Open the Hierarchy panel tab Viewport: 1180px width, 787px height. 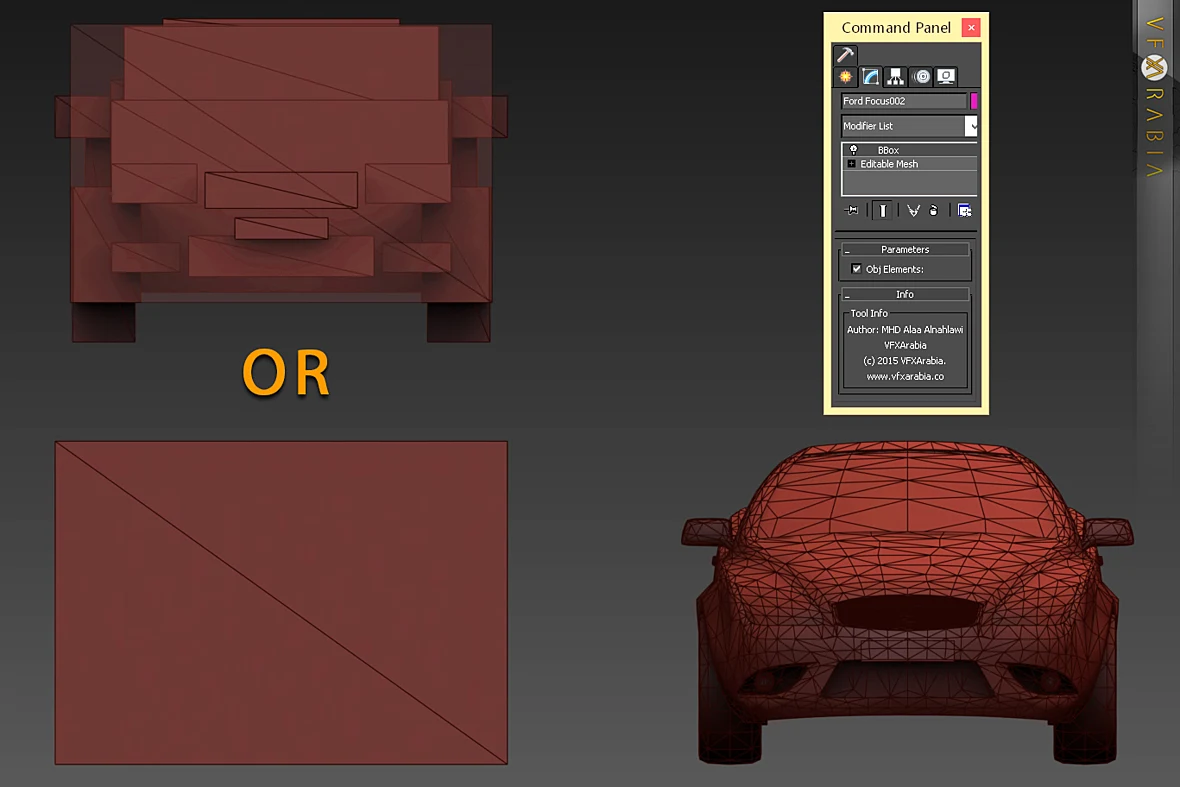(x=896, y=76)
